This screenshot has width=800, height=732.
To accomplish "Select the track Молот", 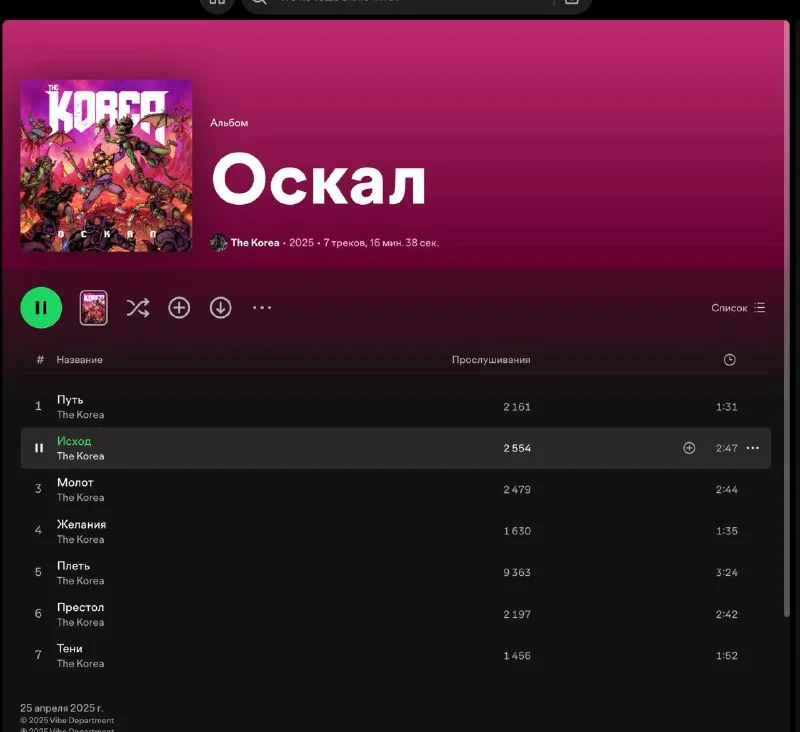I will point(75,483).
